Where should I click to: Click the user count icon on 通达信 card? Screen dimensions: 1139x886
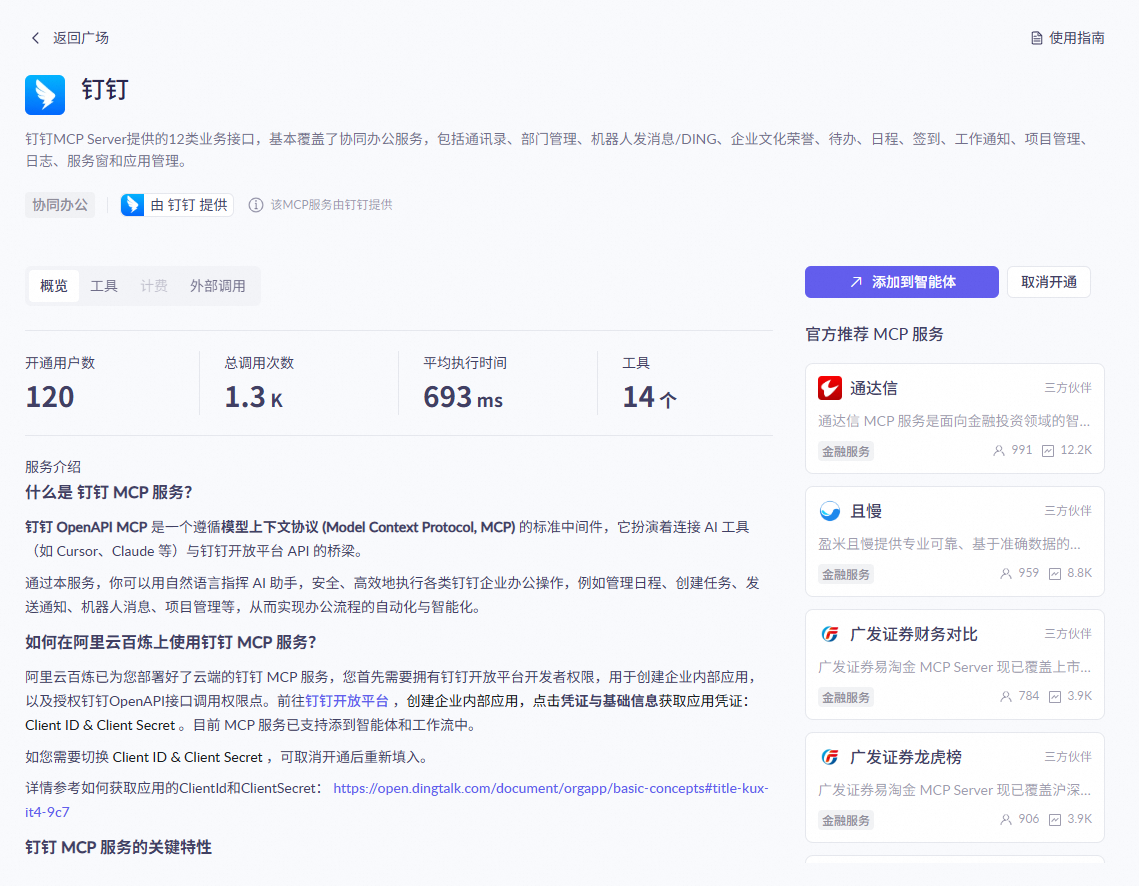(x=999, y=450)
